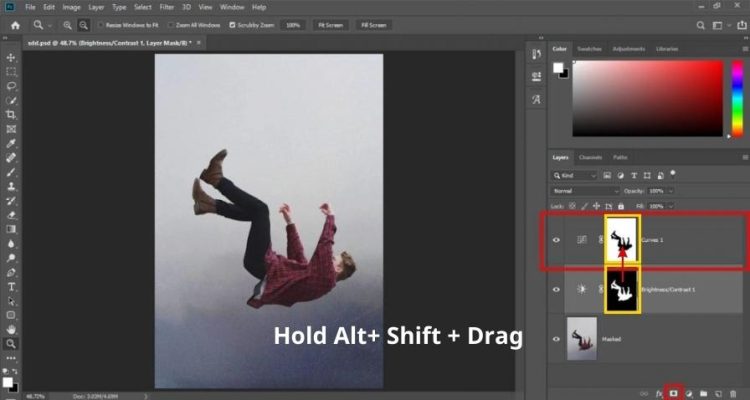
Task: Open the File menu
Action: (30, 7)
